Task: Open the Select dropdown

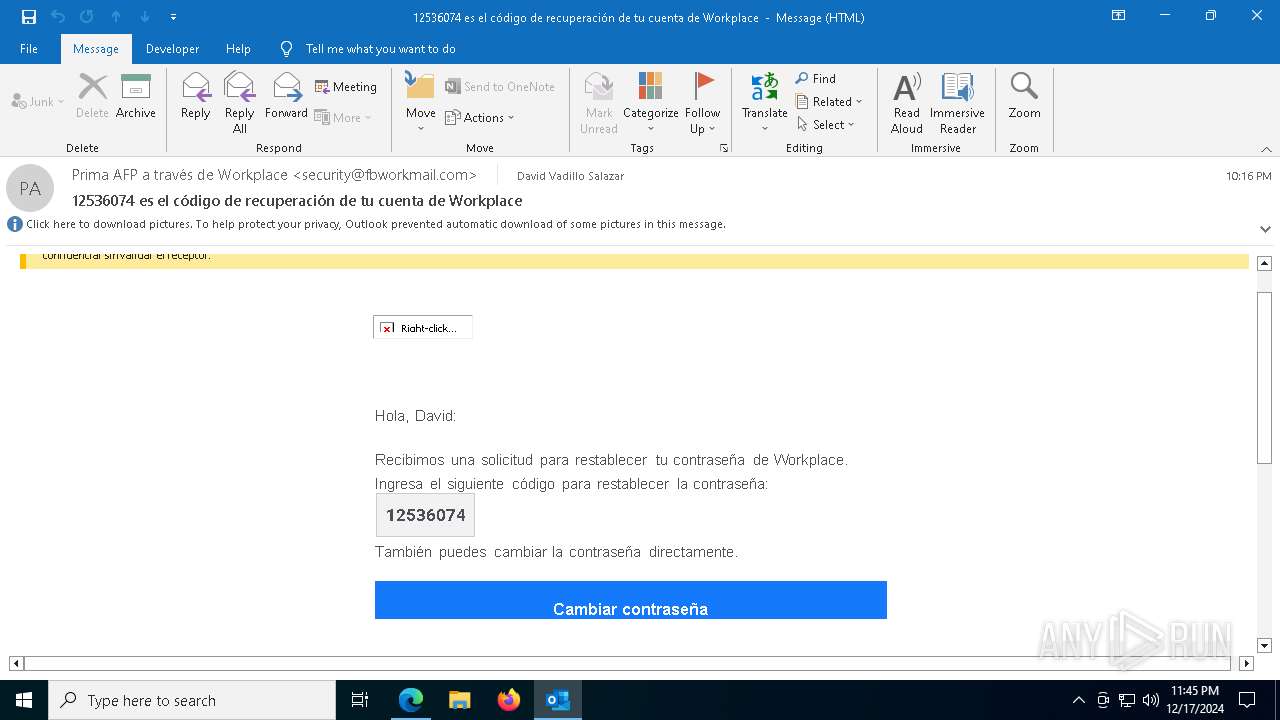Action: [x=826, y=124]
